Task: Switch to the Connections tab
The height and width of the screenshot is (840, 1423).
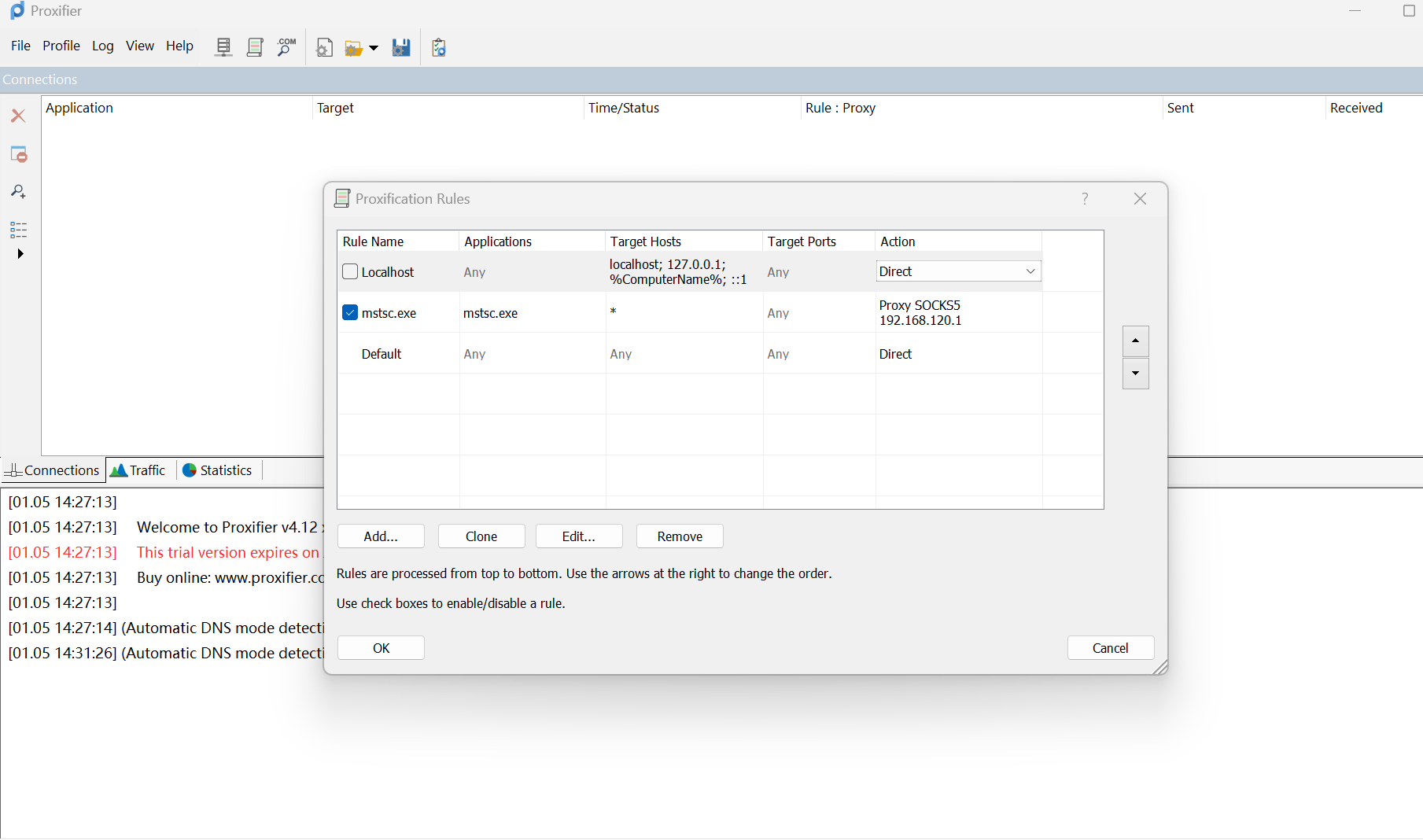Action: click(x=53, y=470)
